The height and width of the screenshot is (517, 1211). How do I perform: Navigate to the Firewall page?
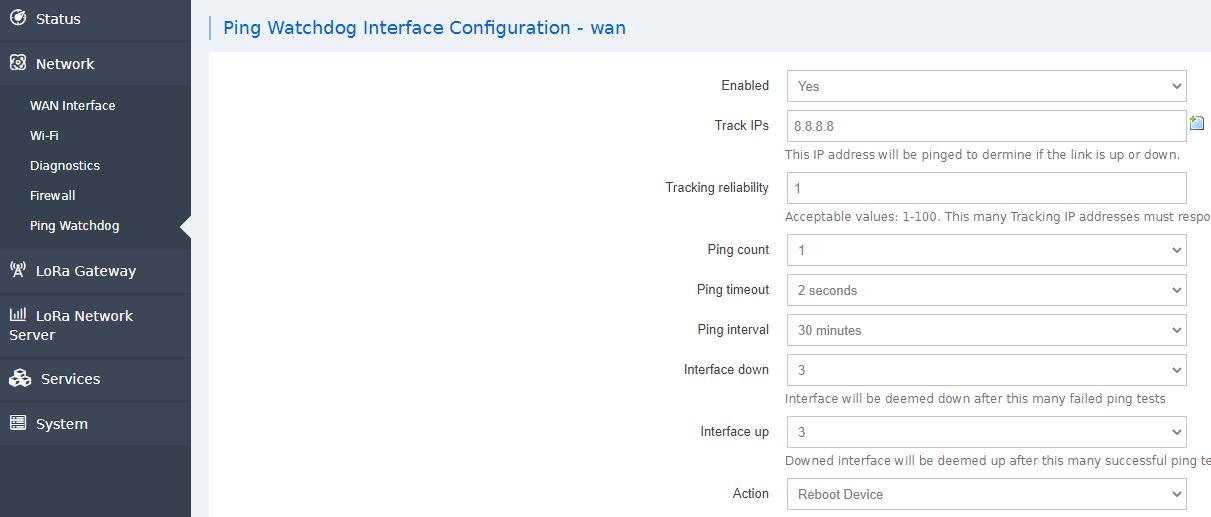tap(53, 195)
